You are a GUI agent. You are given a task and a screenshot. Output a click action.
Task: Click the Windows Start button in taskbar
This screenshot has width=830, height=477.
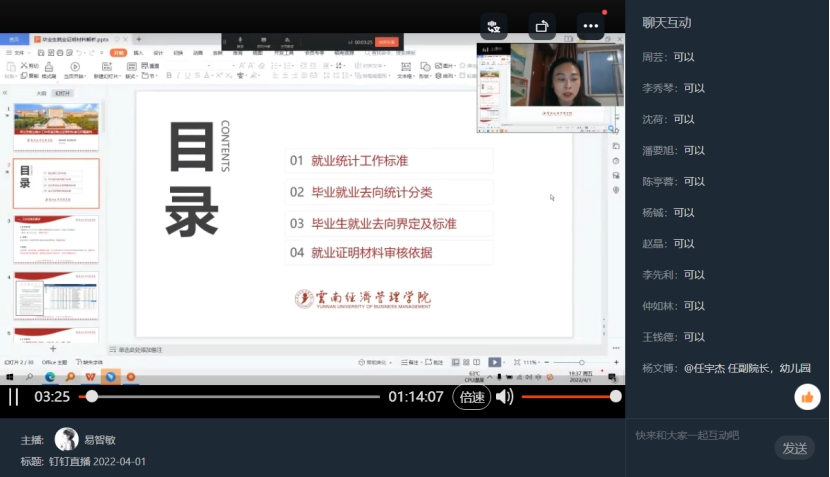pyautogui.click(x=10, y=377)
